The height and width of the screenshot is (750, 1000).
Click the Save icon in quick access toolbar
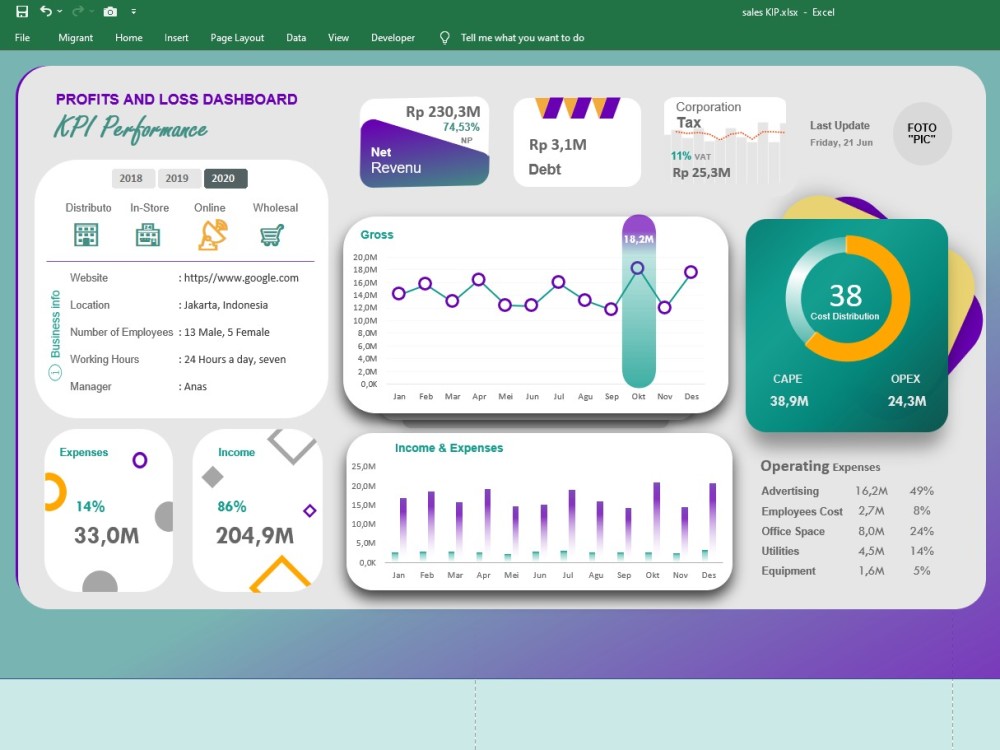click(22, 11)
